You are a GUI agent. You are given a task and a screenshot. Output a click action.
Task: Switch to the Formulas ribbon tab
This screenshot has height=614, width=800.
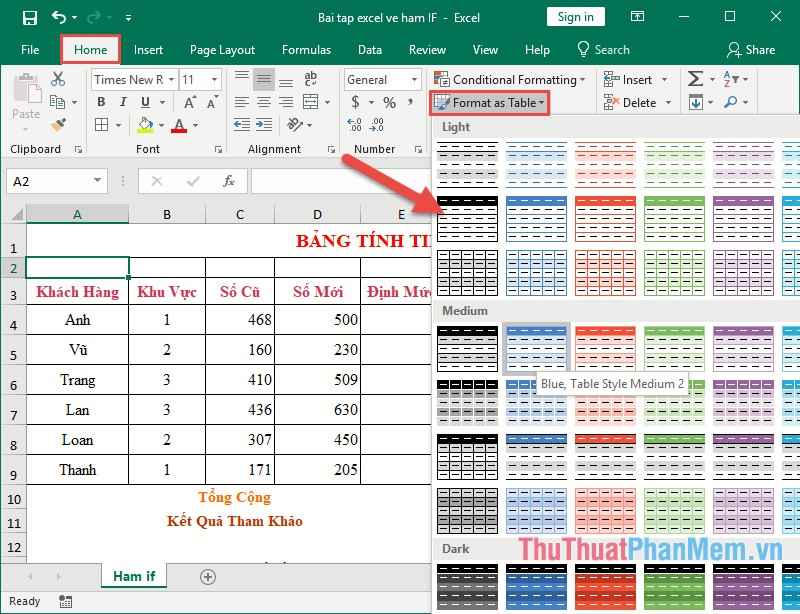pyautogui.click(x=307, y=49)
